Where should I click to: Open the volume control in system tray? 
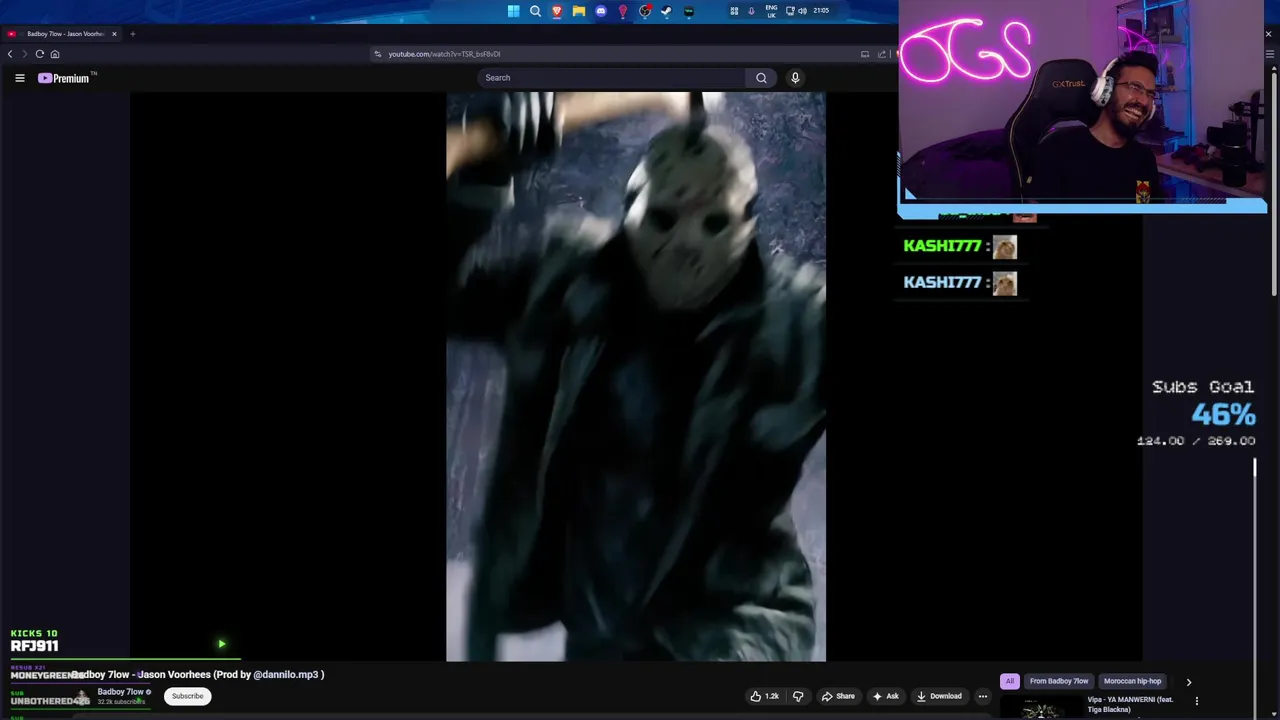[802, 11]
